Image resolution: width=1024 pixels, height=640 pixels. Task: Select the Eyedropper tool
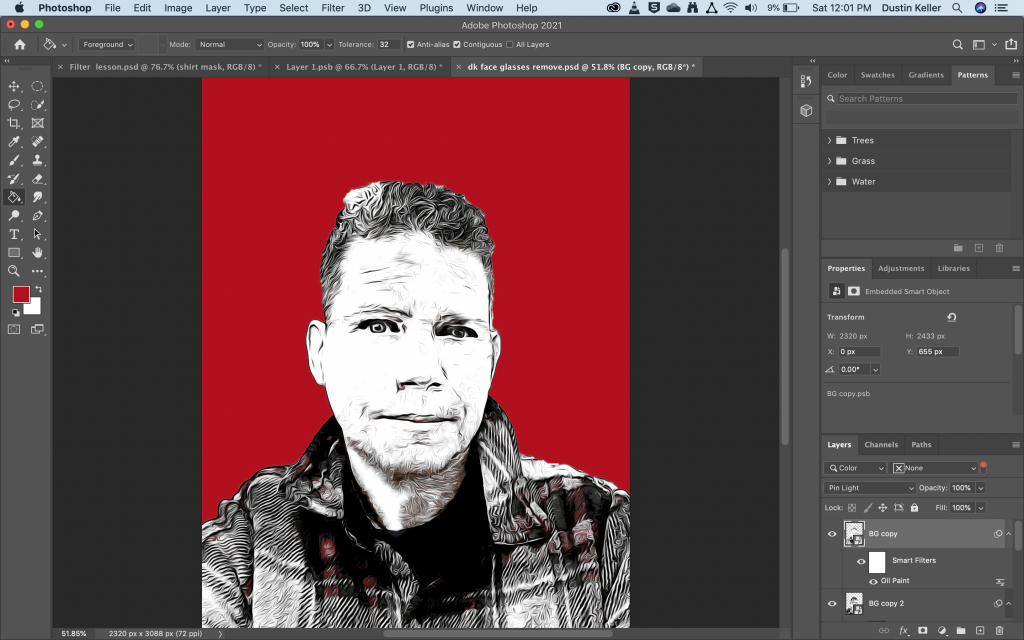[x=14, y=142]
